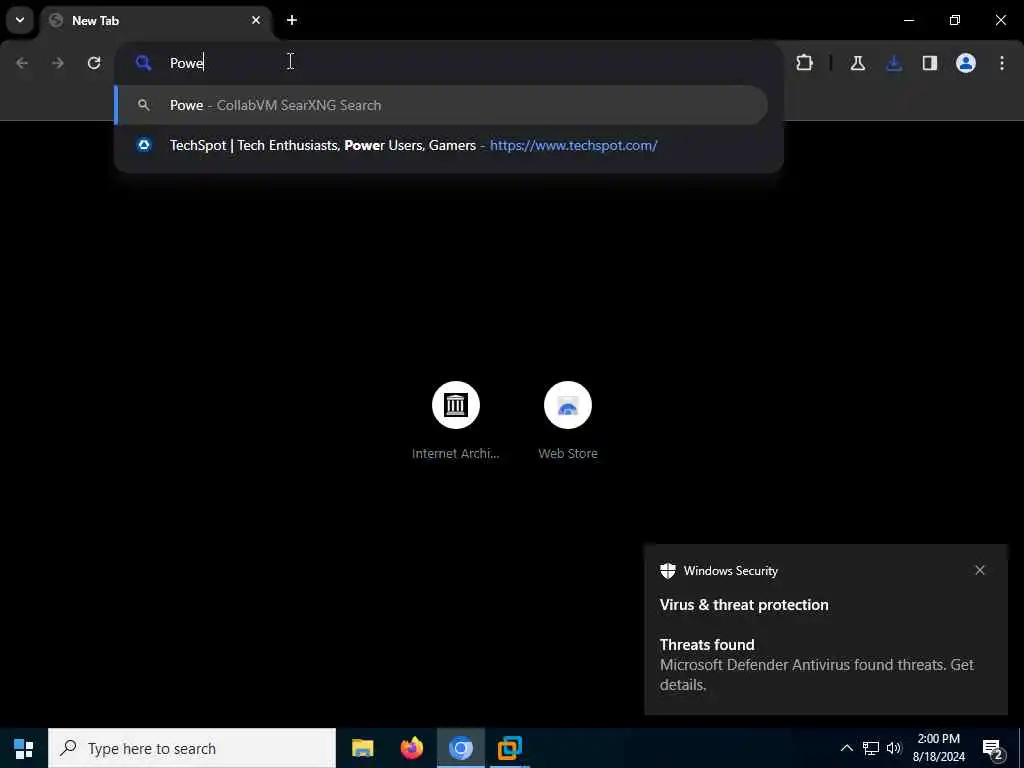Reload the current page
The width and height of the screenshot is (1024, 768).
tap(94, 63)
